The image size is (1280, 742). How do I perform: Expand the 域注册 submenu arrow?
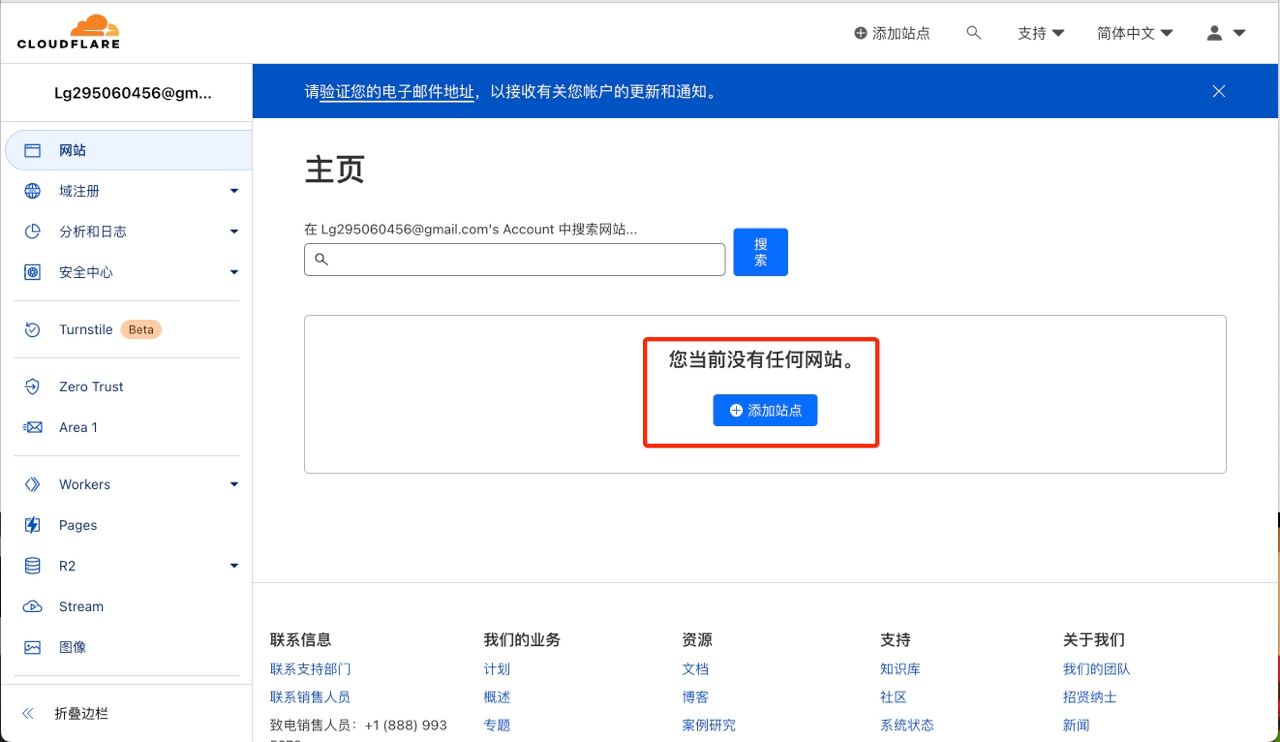(234, 191)
